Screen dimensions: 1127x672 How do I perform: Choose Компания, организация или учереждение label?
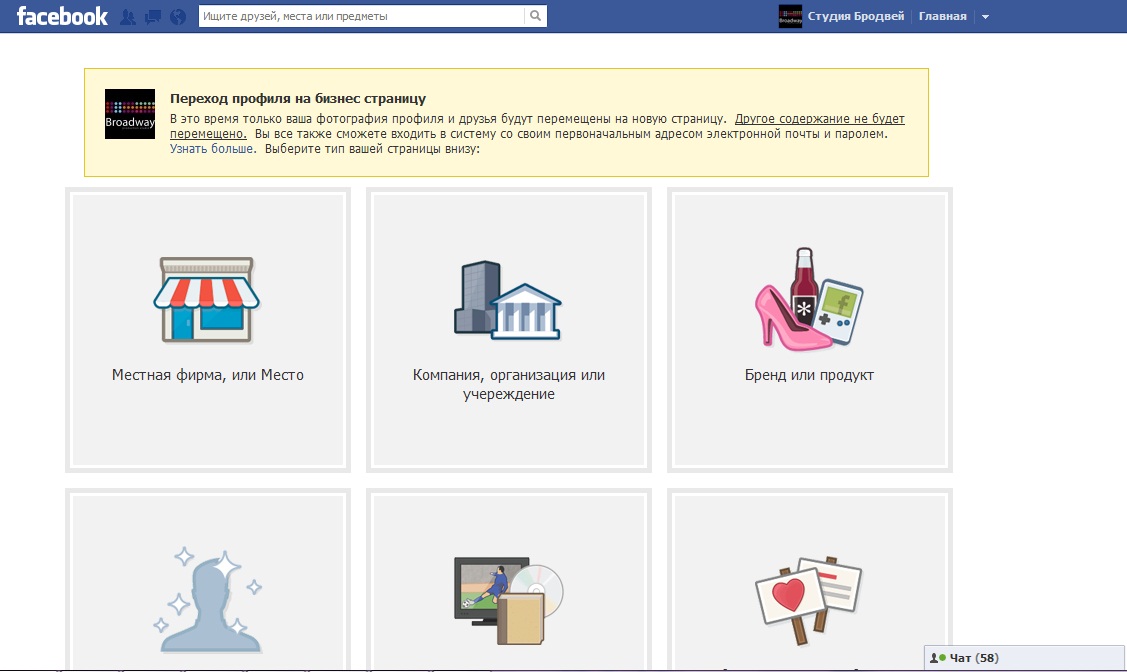(509, 384)
